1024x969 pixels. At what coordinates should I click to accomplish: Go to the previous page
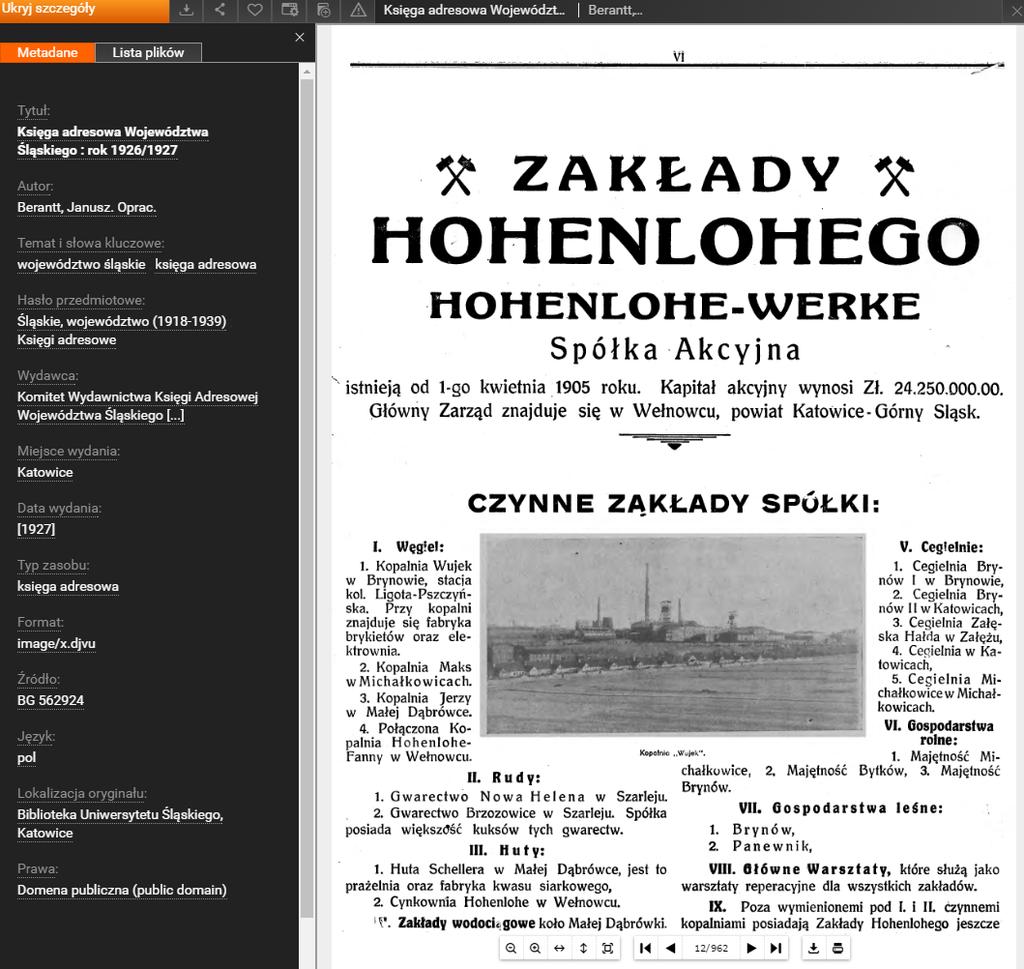click(670, 948)
